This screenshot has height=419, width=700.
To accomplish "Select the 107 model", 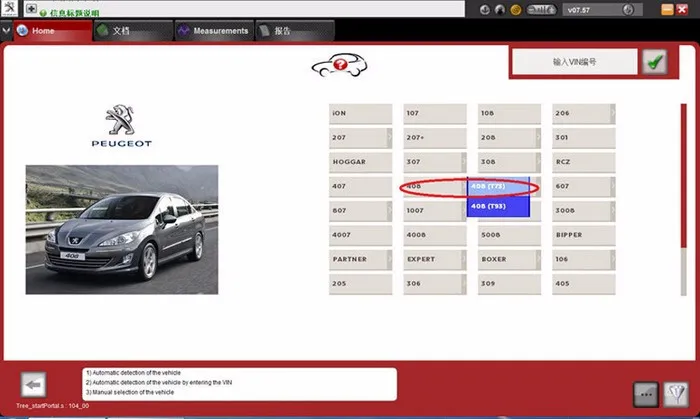I will point(434,114).
